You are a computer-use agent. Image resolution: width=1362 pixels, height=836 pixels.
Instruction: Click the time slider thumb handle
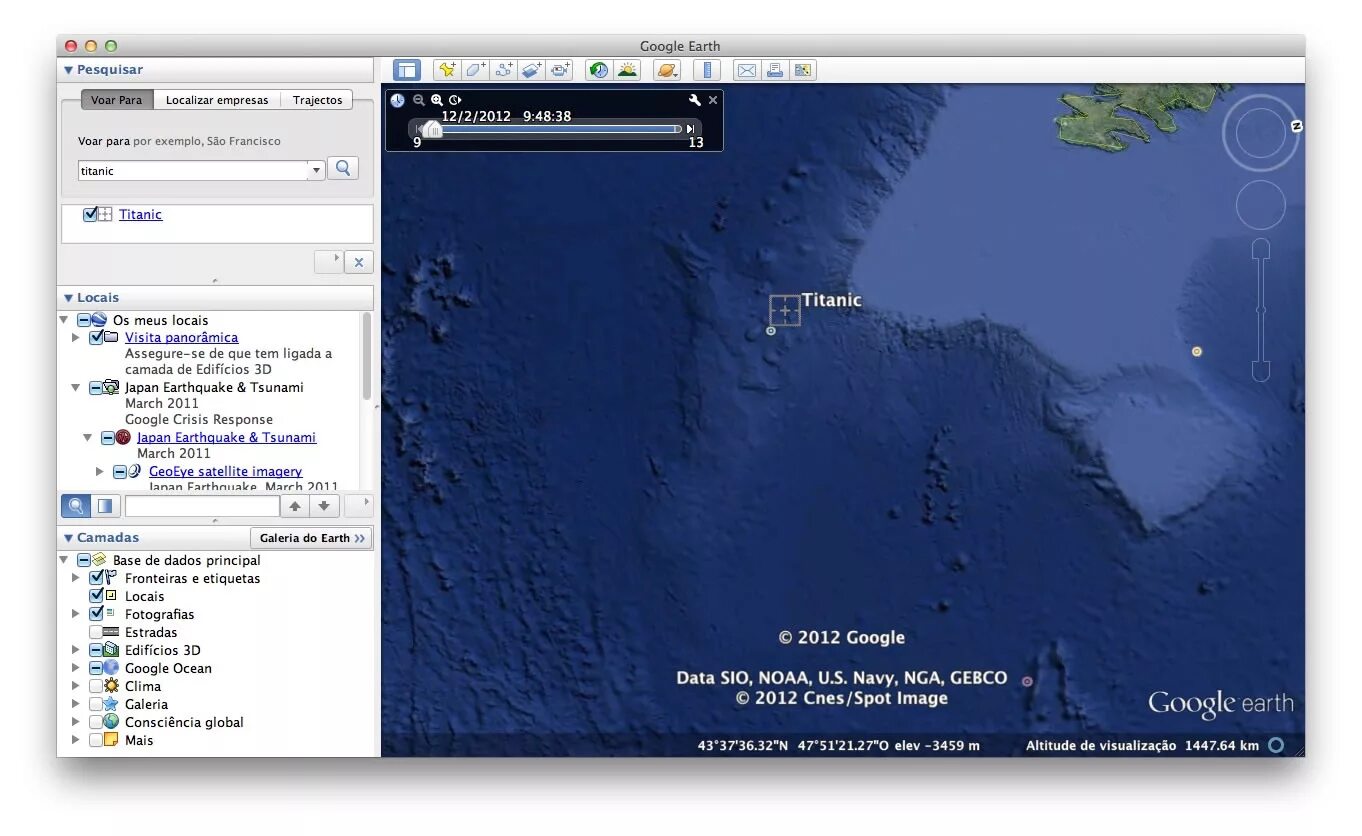[x=431, y=129]
